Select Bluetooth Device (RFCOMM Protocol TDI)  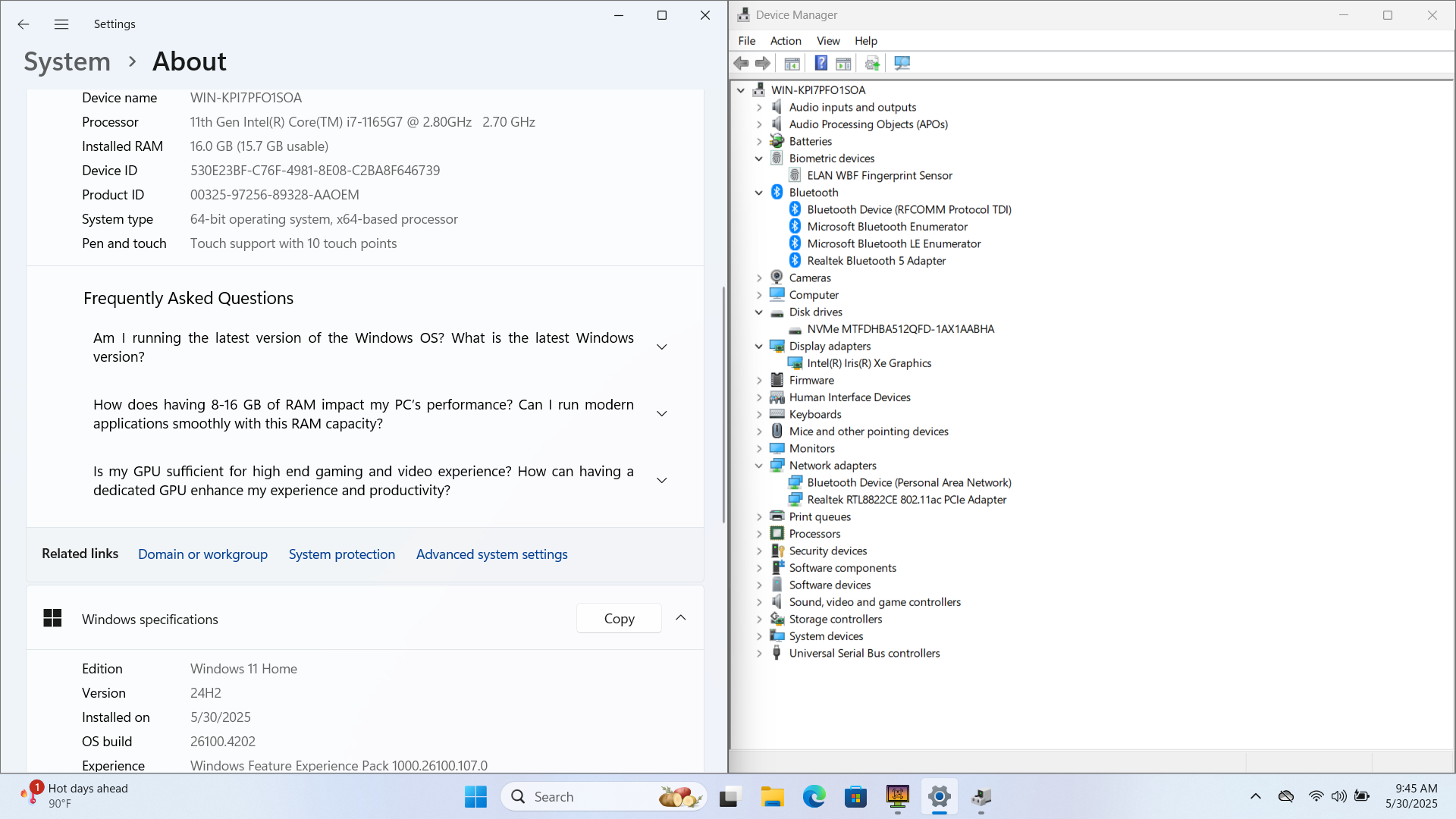point(908,209)
